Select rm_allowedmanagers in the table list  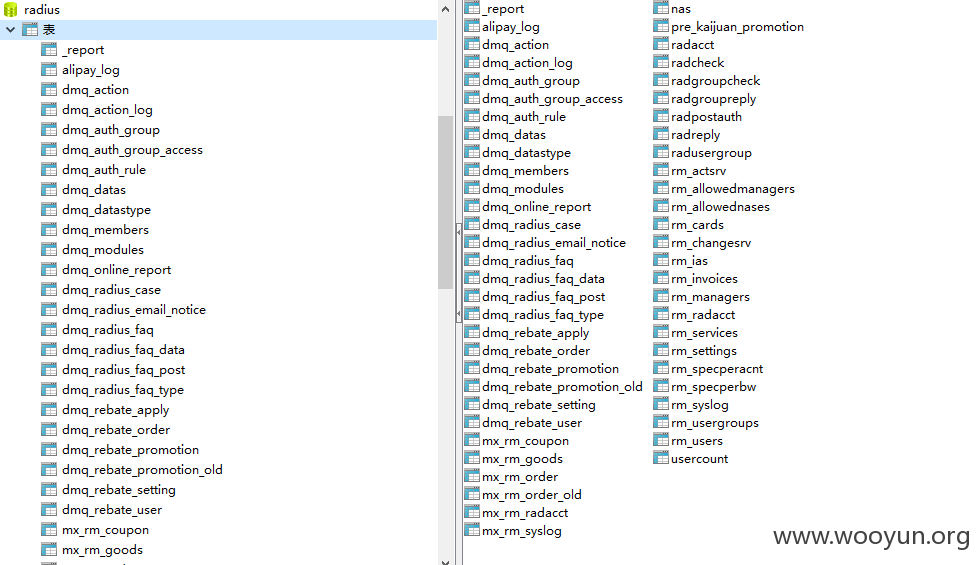[x=733, y=189]
